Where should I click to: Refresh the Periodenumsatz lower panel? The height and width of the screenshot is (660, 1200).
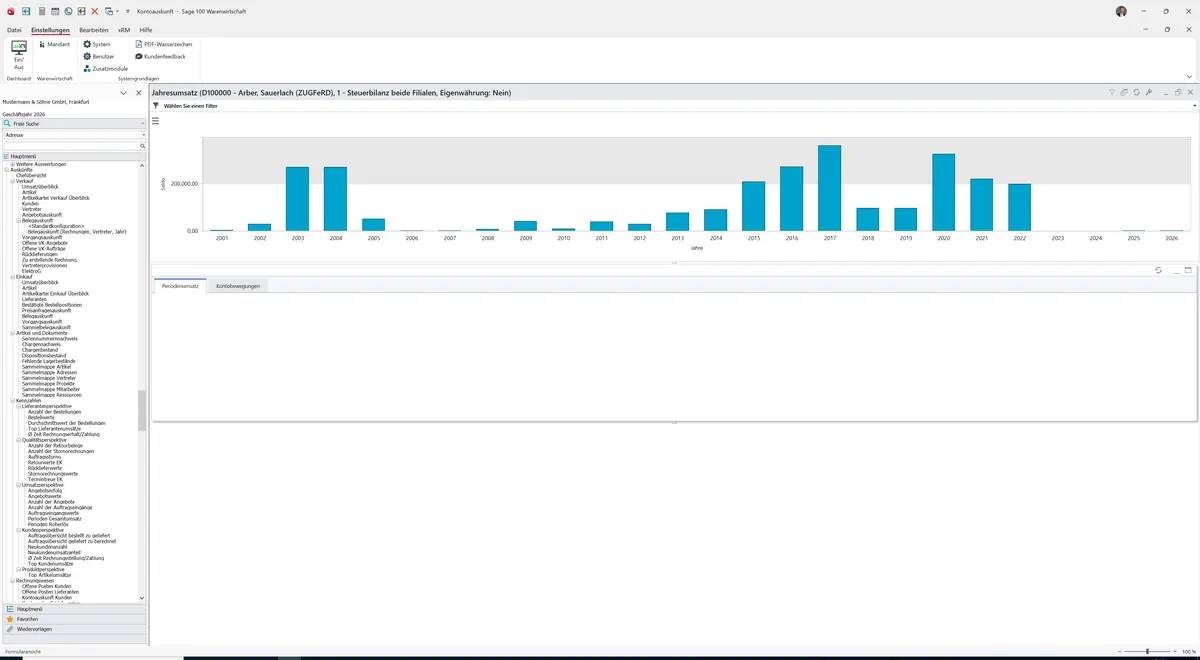click(1158, 270)
